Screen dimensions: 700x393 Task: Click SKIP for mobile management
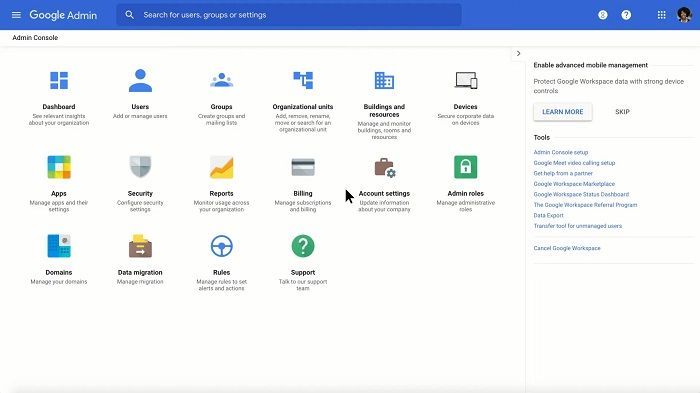pos(622,112)
